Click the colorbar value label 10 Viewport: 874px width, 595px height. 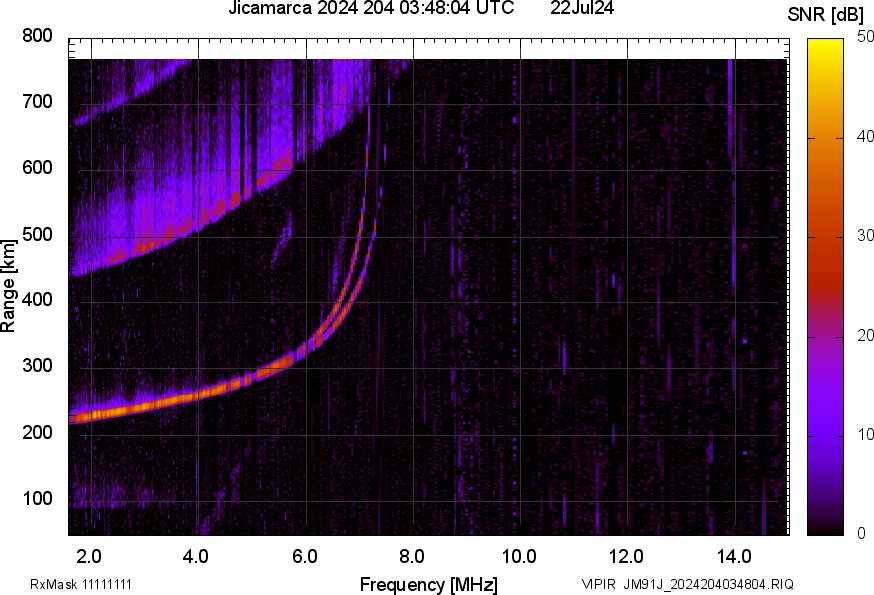865,434
